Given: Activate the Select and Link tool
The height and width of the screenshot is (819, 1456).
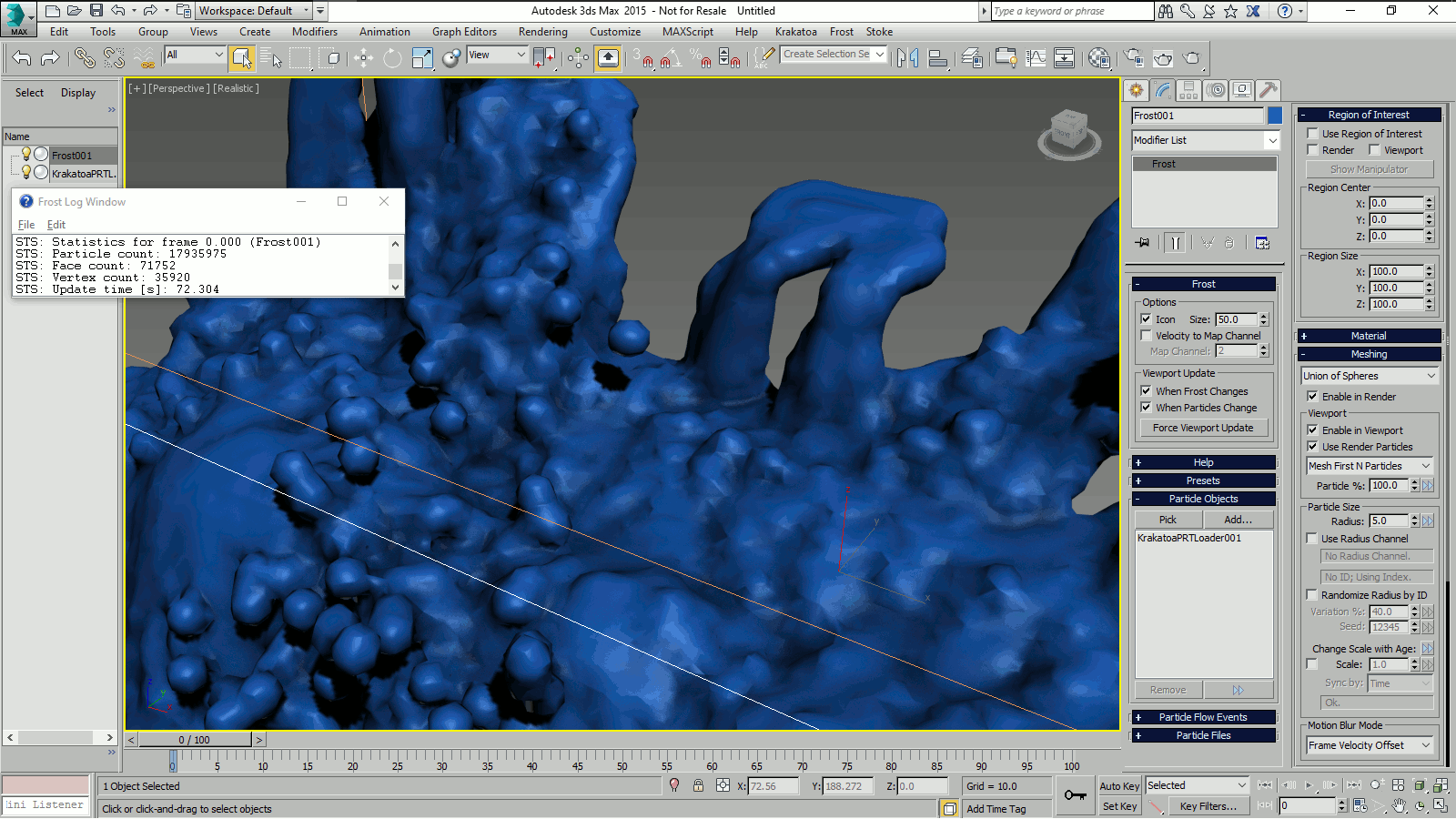Looking at the screenshot, I should pos(85,58).
